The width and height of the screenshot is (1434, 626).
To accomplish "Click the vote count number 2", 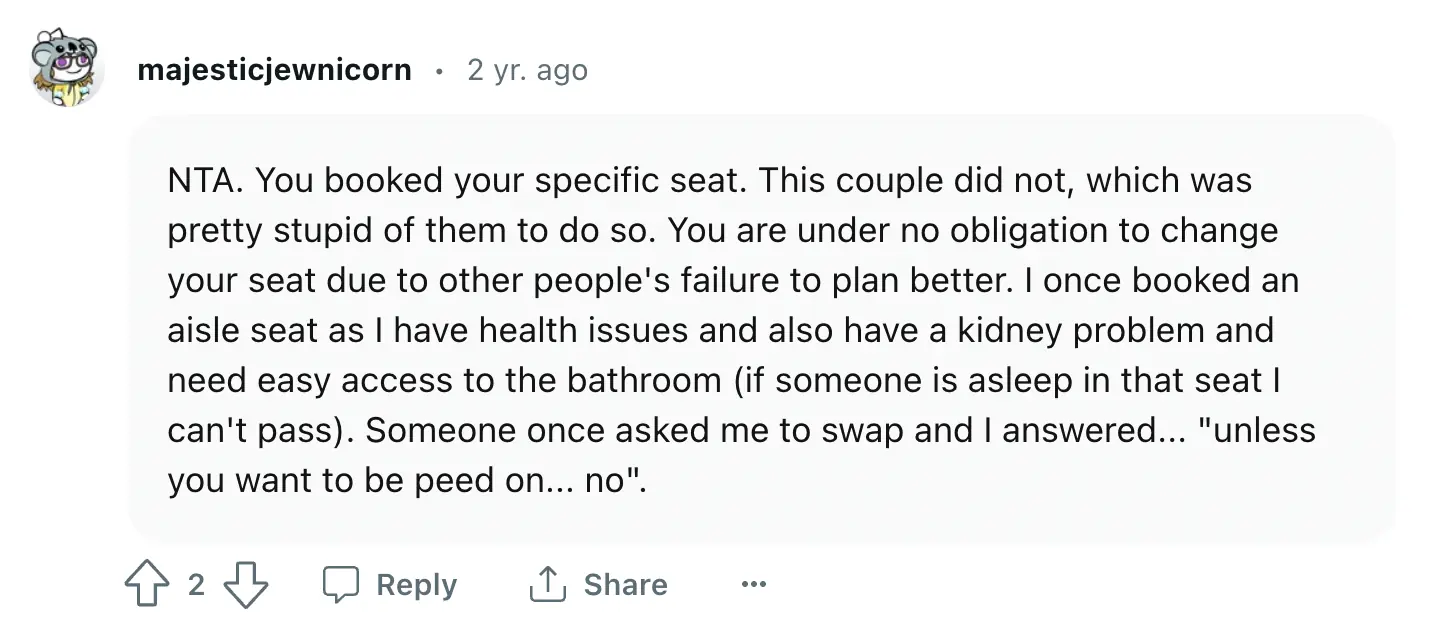I will click(196, 585).
